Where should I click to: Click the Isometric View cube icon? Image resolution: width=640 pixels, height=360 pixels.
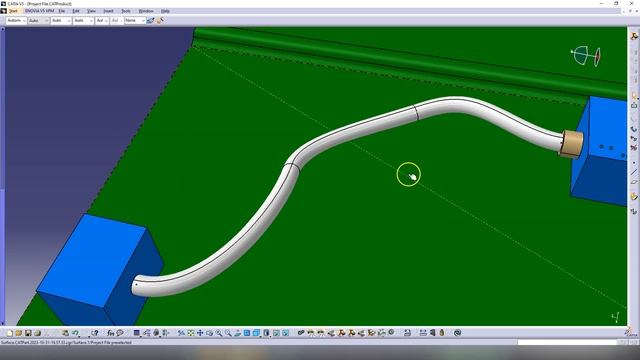pyautogui.click(x=256, y=333)
